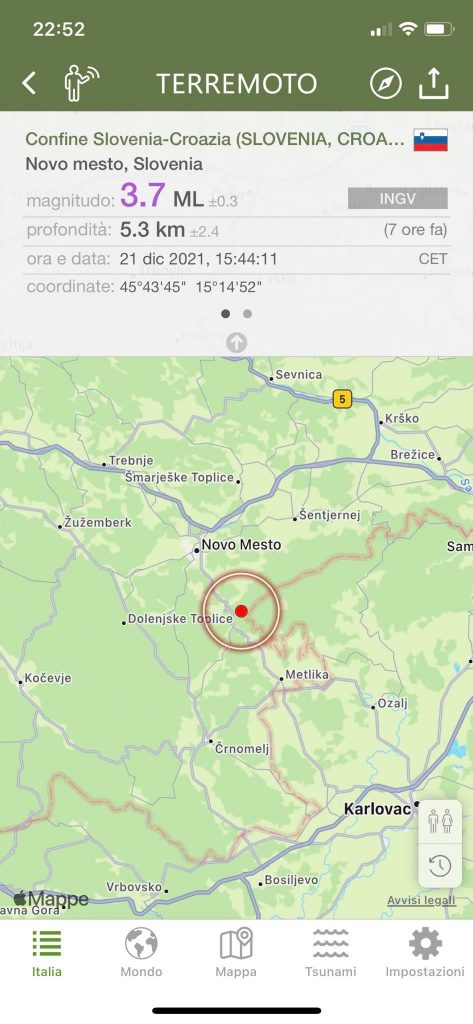Go to the Tsunami tab
Image resolution: width=473 pixels, height=1024 pixels.
click(331, 953)
